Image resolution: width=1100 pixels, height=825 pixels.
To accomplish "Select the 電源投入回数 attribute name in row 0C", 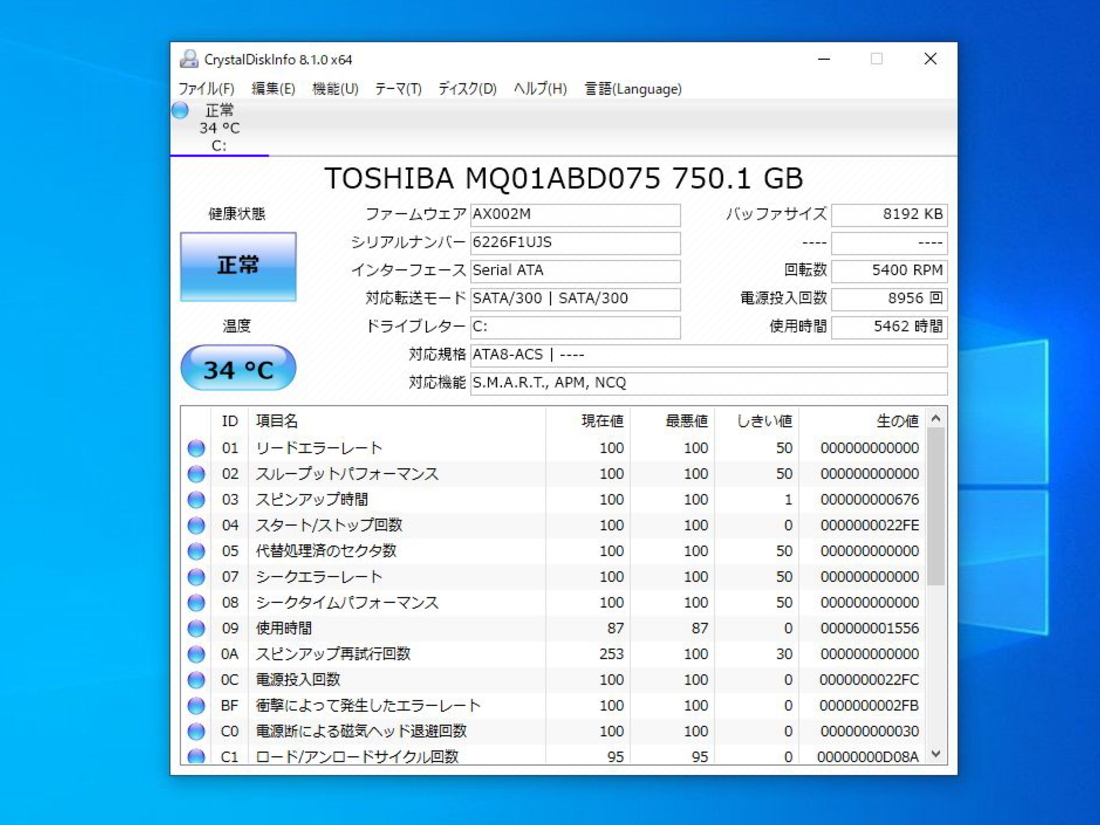I will click(x=297, y=680).
